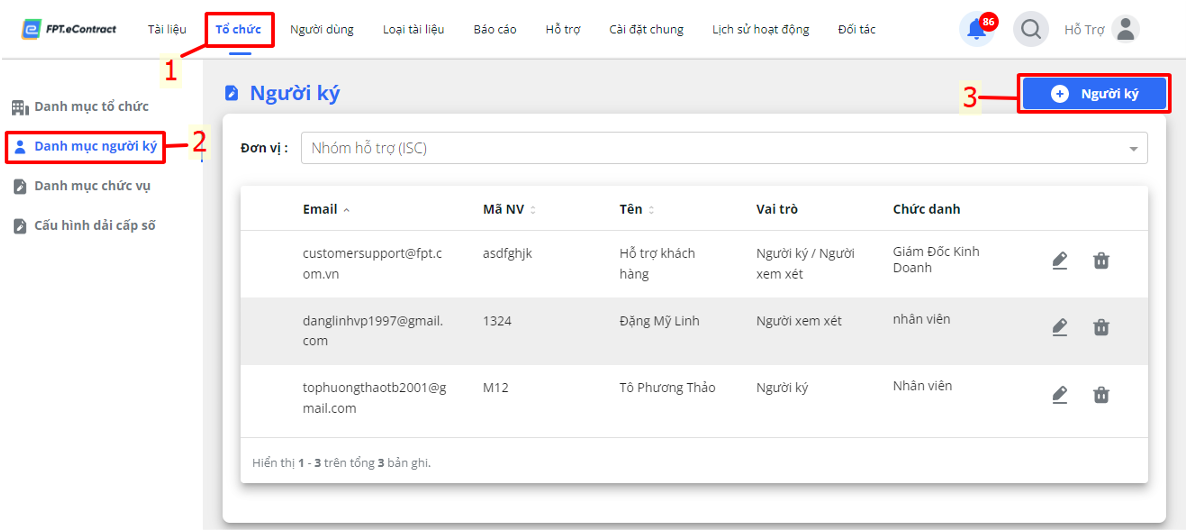This screenshot has width=1187, height=531.
Task: Edit the Tô Phương Thảo signer entry
Action: [x=1060, y=395]
